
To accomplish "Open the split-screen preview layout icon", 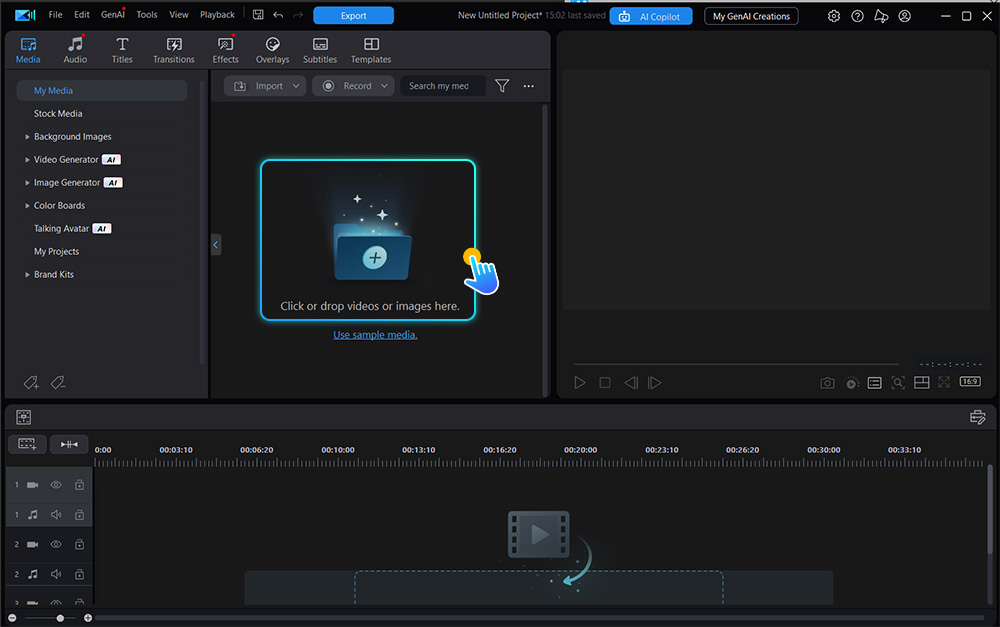I will click(921, 382).
